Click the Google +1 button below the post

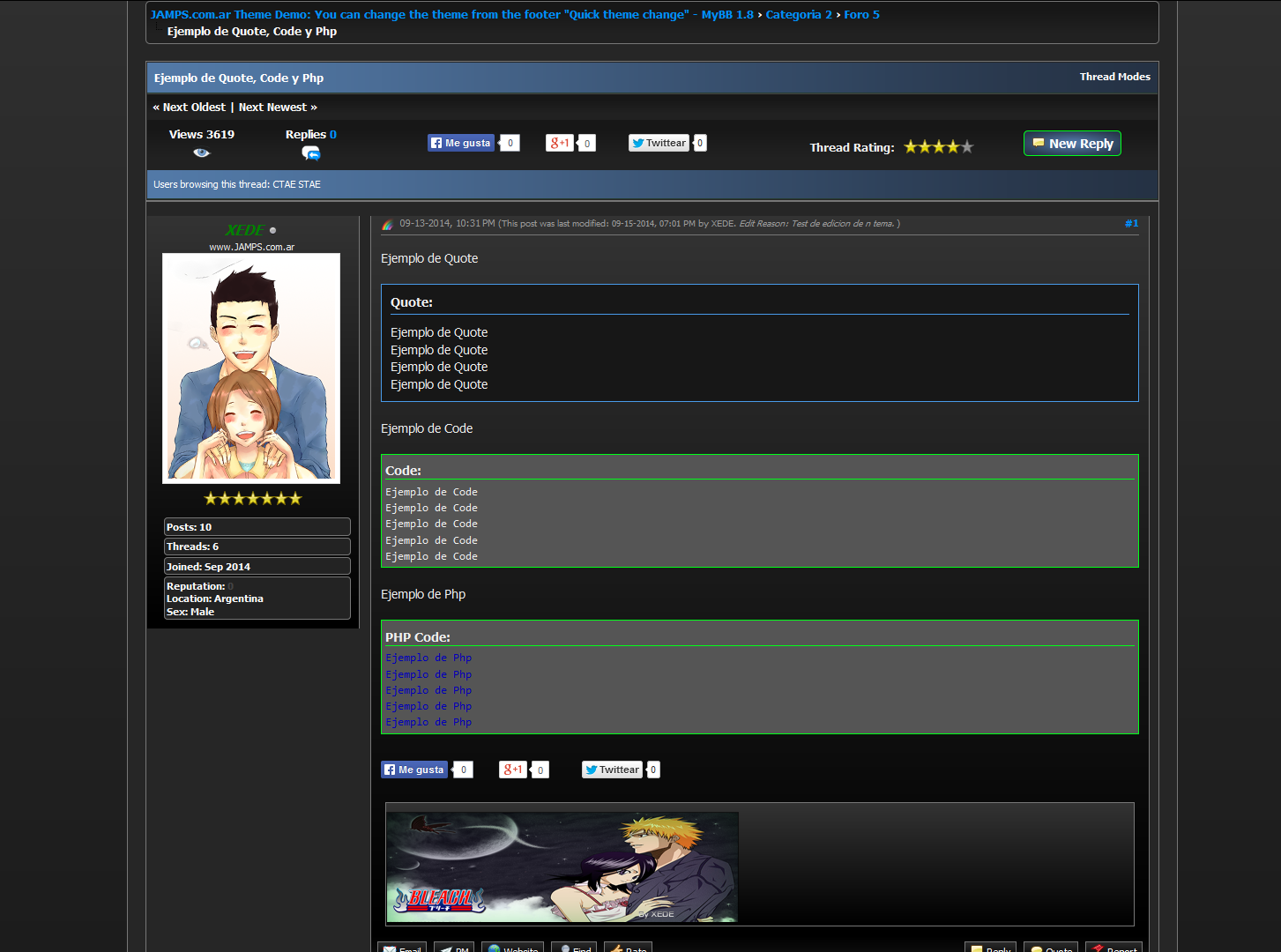point(513,770)
